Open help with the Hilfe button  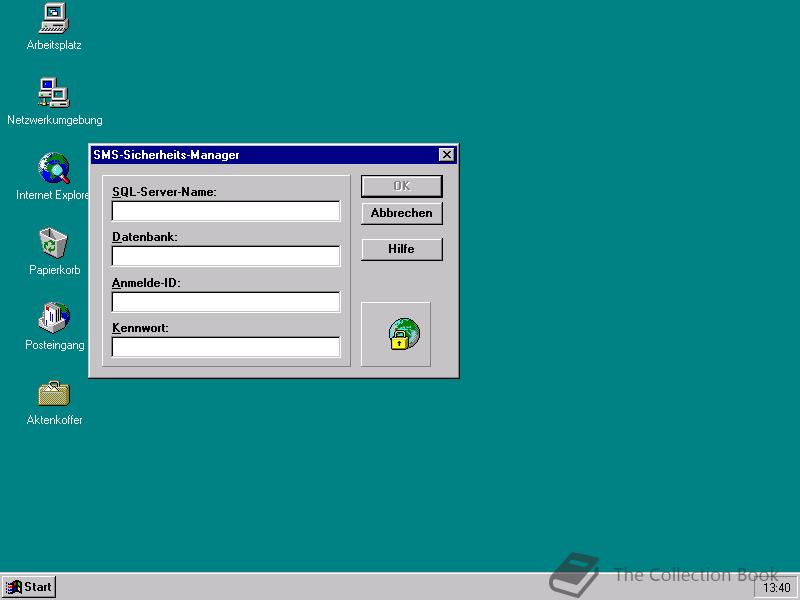402,249
